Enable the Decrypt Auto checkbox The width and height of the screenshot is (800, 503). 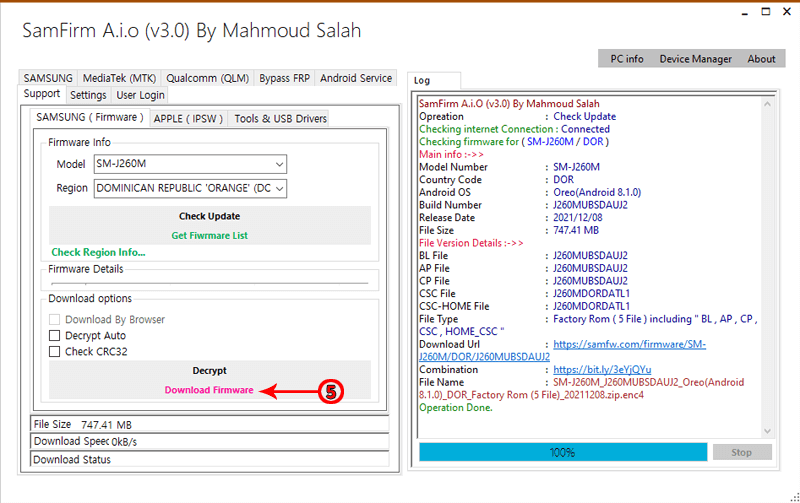pos(56,336)
